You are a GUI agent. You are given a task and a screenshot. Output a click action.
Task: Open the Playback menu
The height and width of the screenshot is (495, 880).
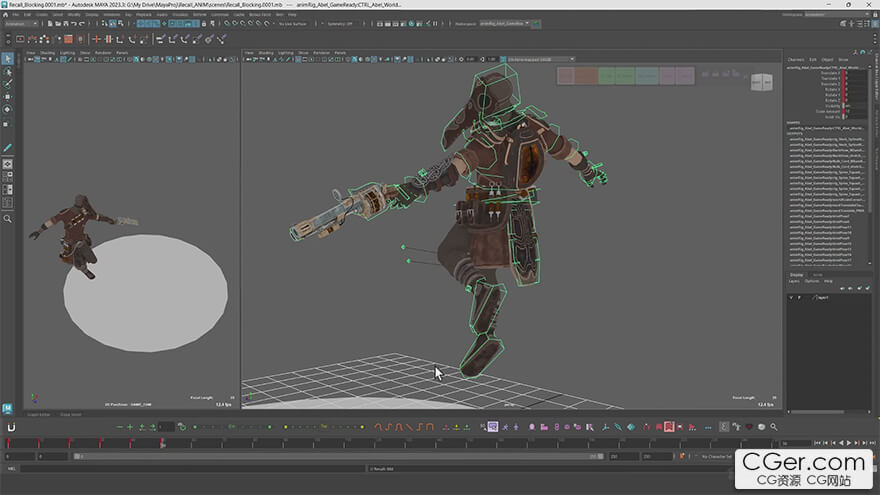[144, 15]
